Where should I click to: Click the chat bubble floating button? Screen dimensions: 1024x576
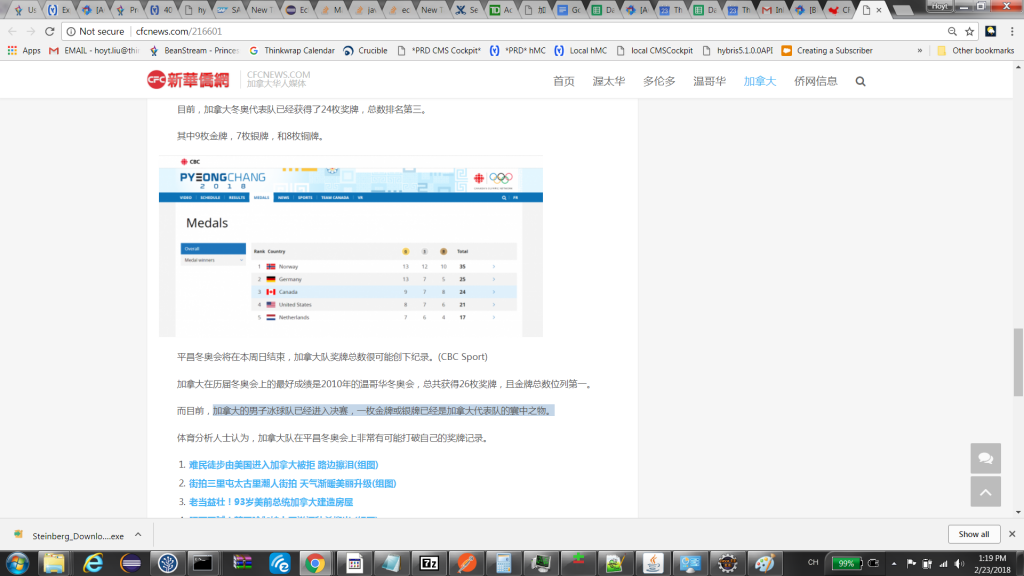(x=985, y=458)
